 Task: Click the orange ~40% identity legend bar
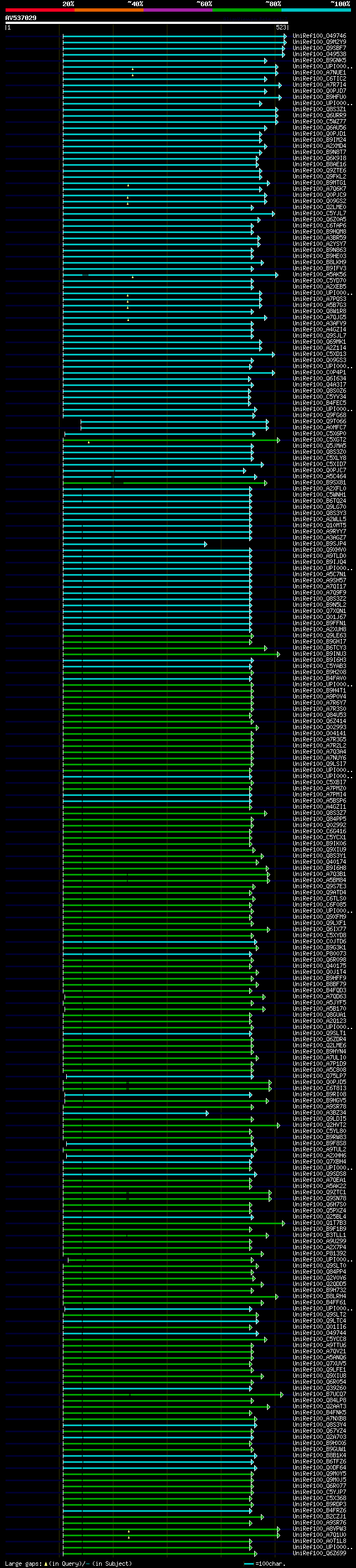point(109,10)
